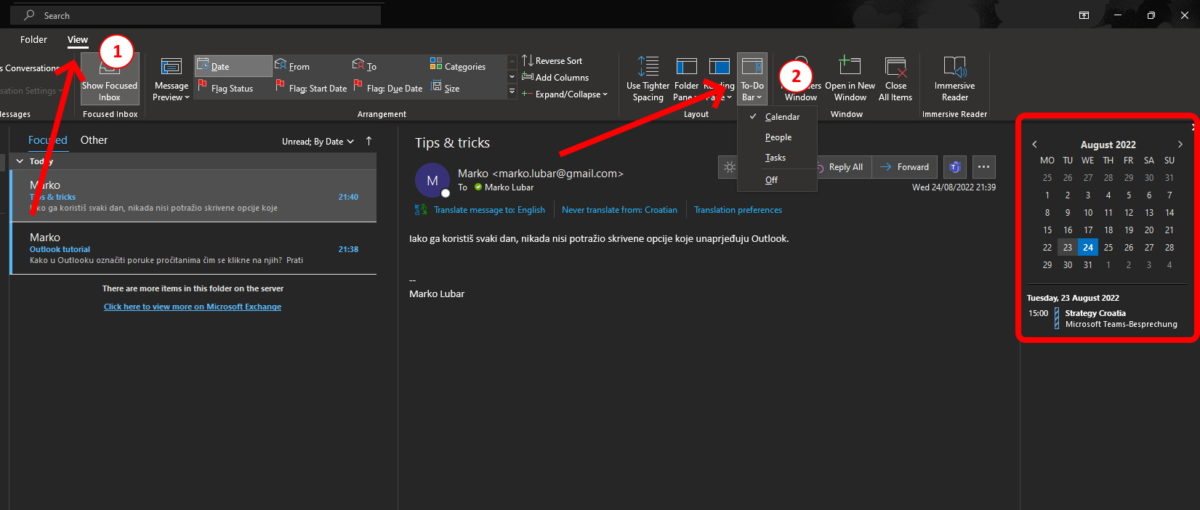1200x510 pixels.
Task: Switch to the Focused inbox tab
Action: [48, 140]
